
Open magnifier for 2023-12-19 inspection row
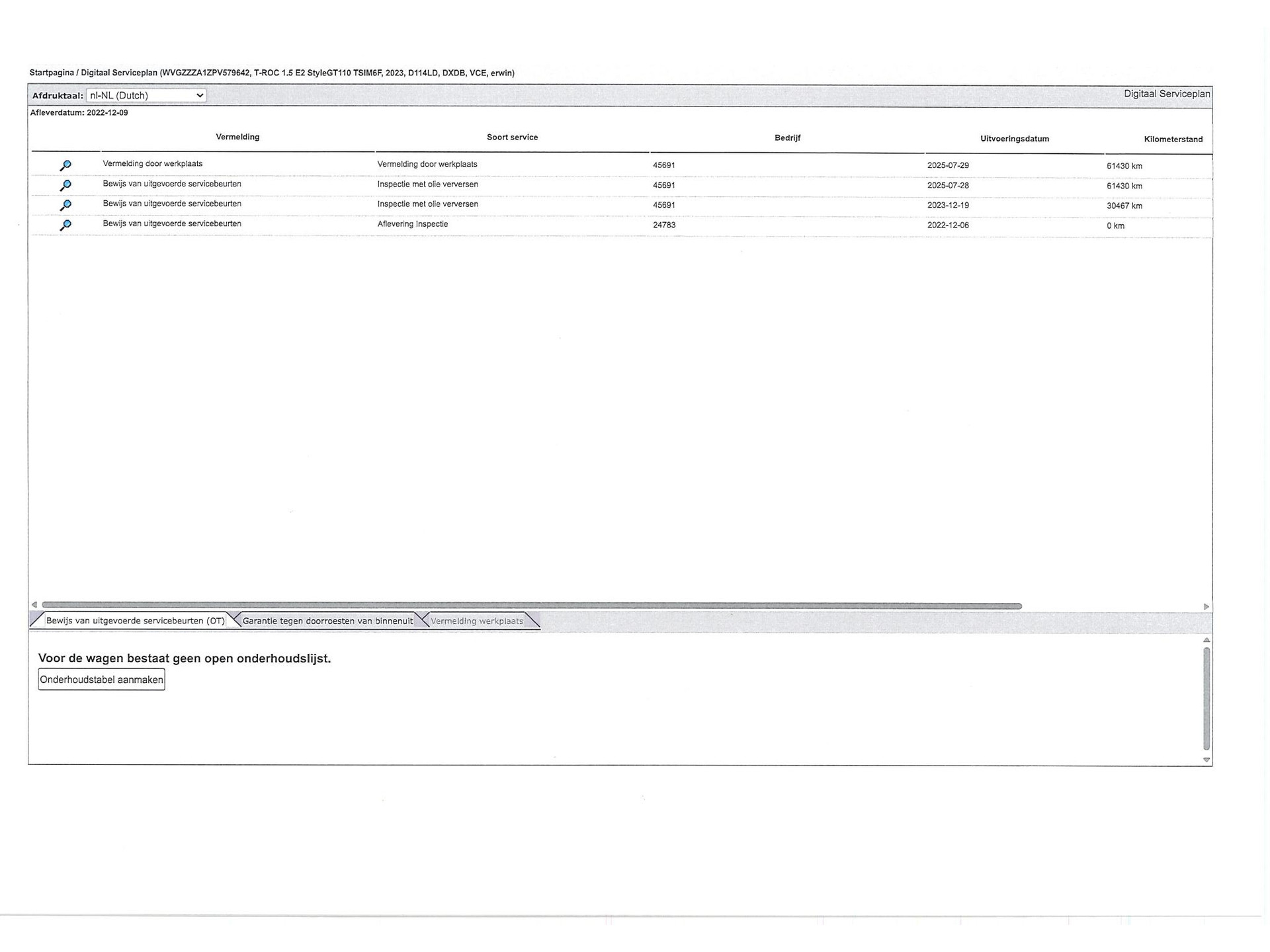point(65,205)
